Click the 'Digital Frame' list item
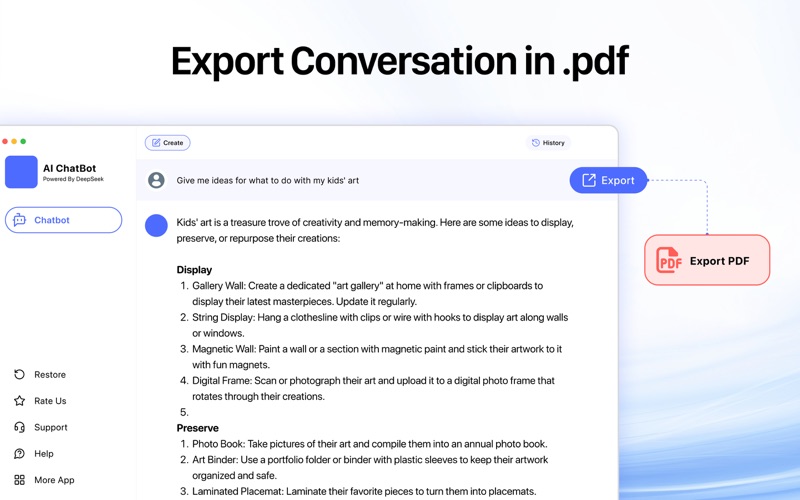 pyautogui.click(x=367, y=388)
